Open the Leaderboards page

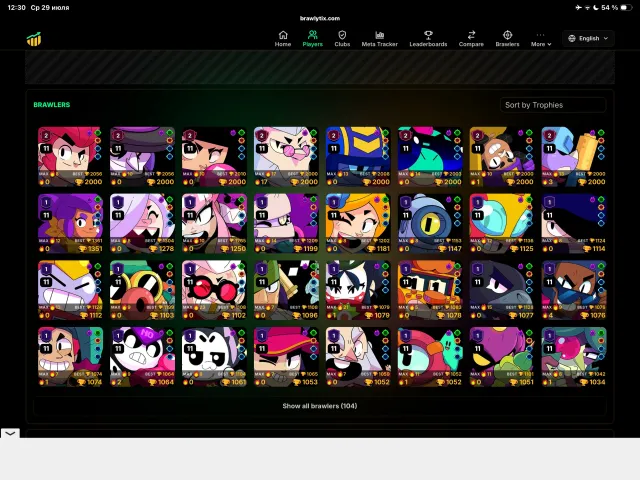click(428, 39)
